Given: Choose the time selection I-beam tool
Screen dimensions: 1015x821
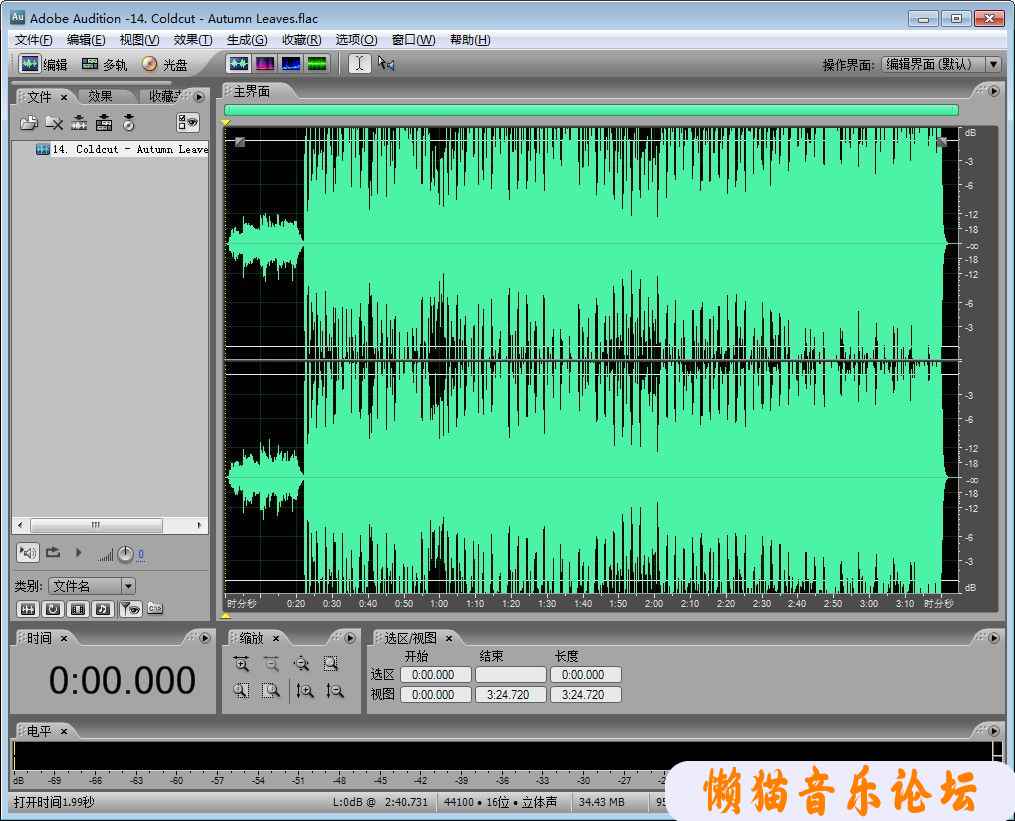Looking at the screenshot, I should point(359,63).
